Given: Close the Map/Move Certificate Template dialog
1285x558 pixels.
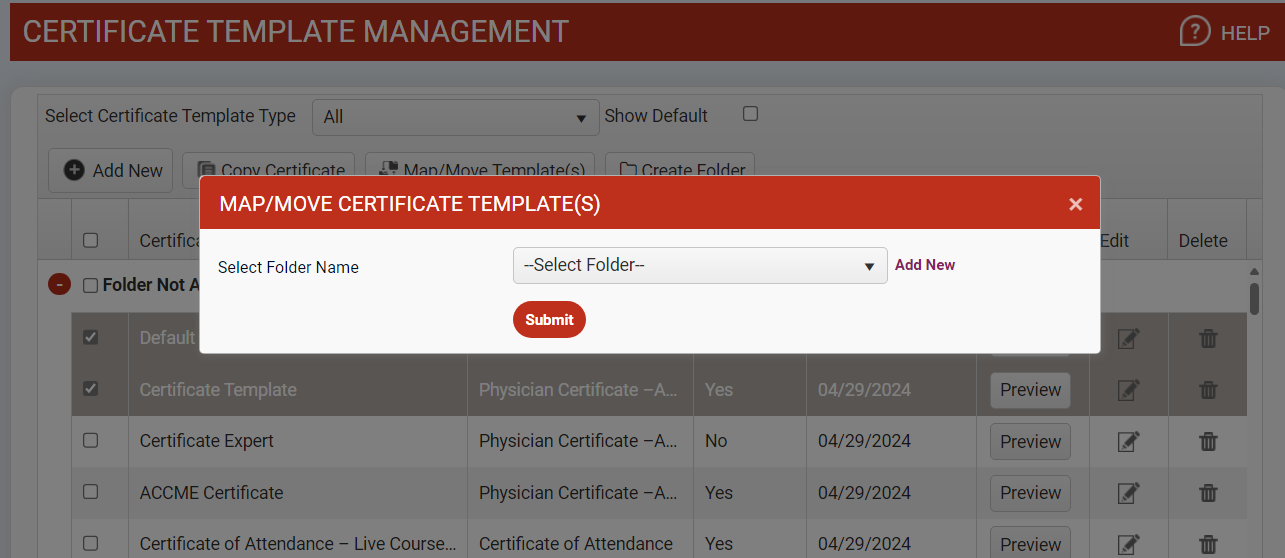Looking at the screenshot, I should pyautogui.click(x=1075, y=204).
